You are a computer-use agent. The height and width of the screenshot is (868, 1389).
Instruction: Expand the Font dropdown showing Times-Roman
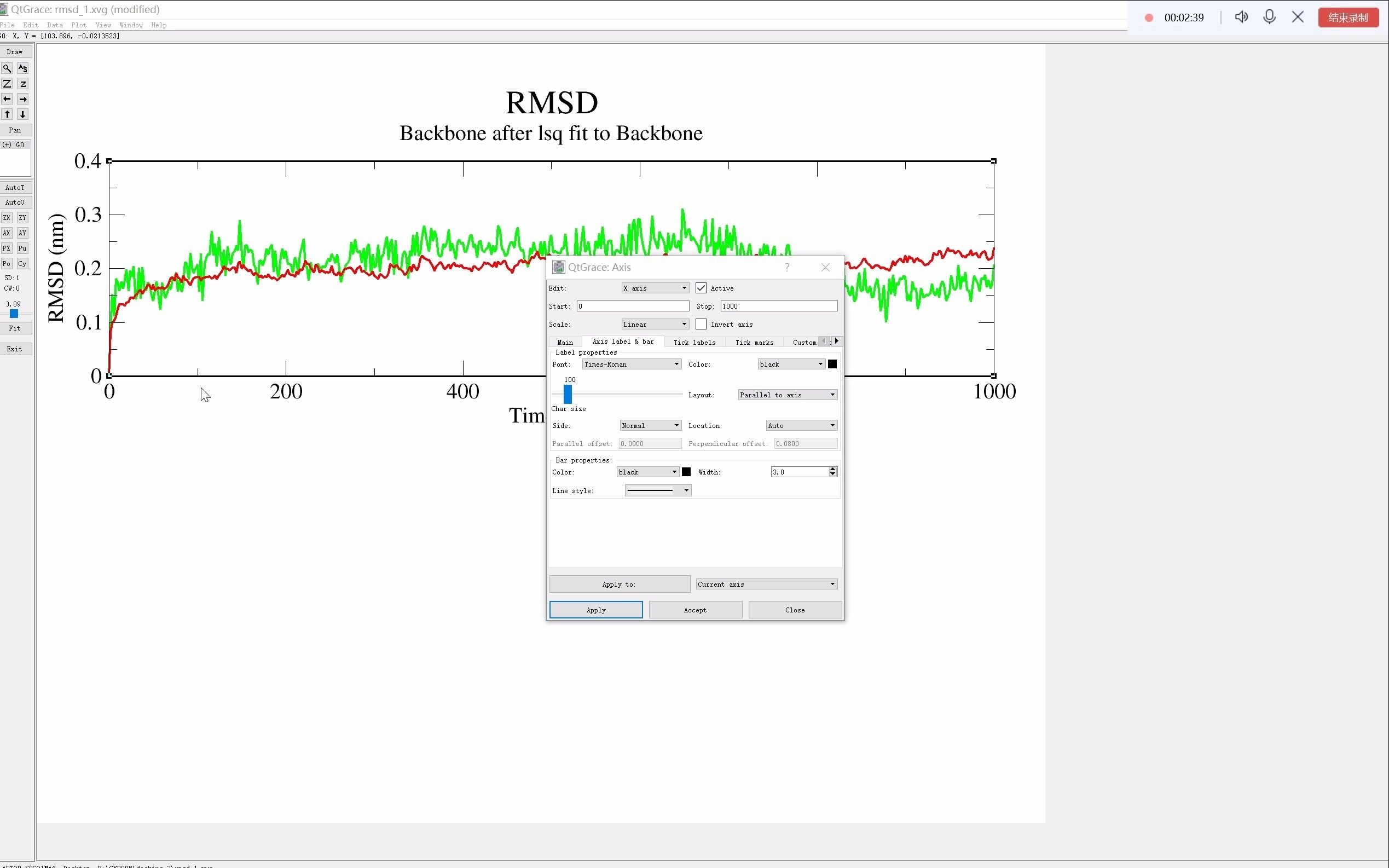(x=632, y=364)
